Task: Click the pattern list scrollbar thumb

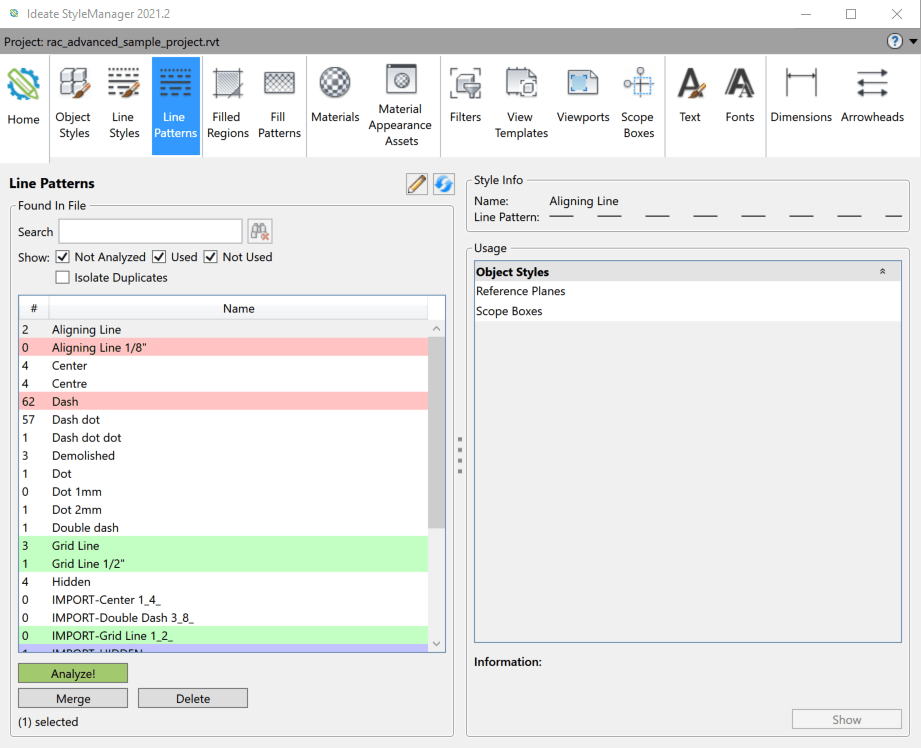Action: coord(436,432)
